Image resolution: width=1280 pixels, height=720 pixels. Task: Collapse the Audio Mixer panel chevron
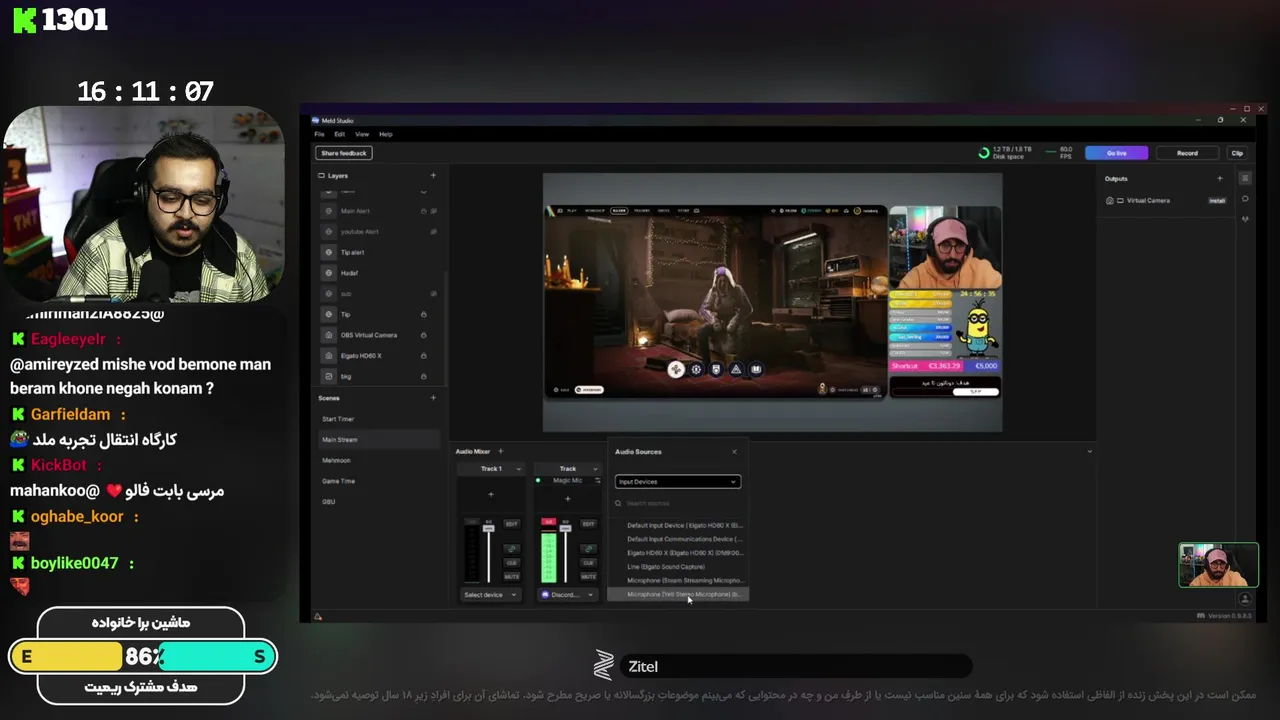click(x=1089, y=452)
